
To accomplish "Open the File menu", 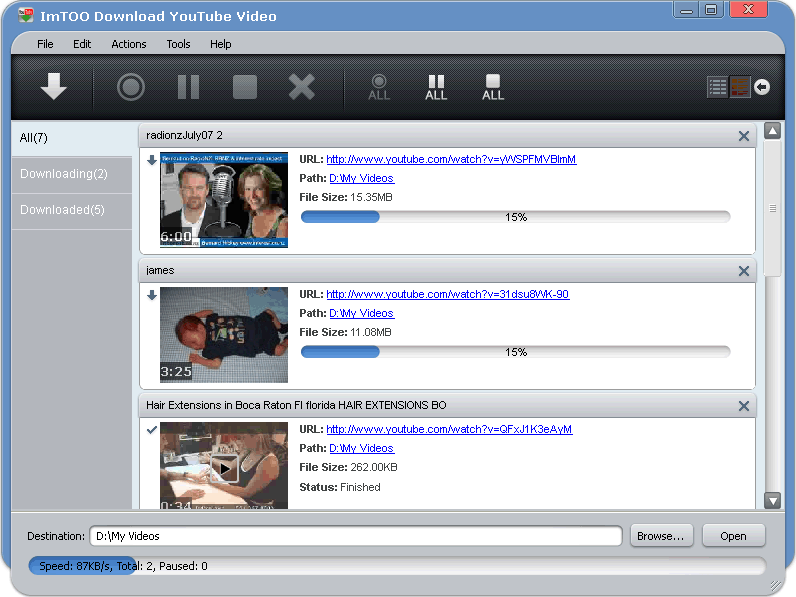I will tap(45, 44).
